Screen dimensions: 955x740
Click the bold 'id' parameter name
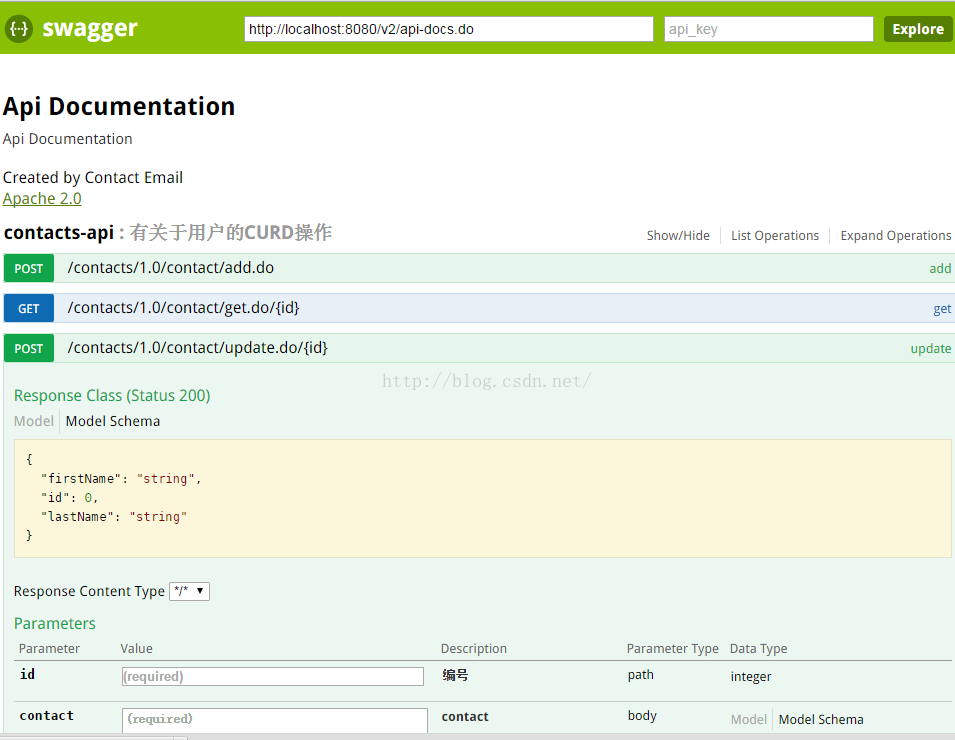[x=27, y=674]
